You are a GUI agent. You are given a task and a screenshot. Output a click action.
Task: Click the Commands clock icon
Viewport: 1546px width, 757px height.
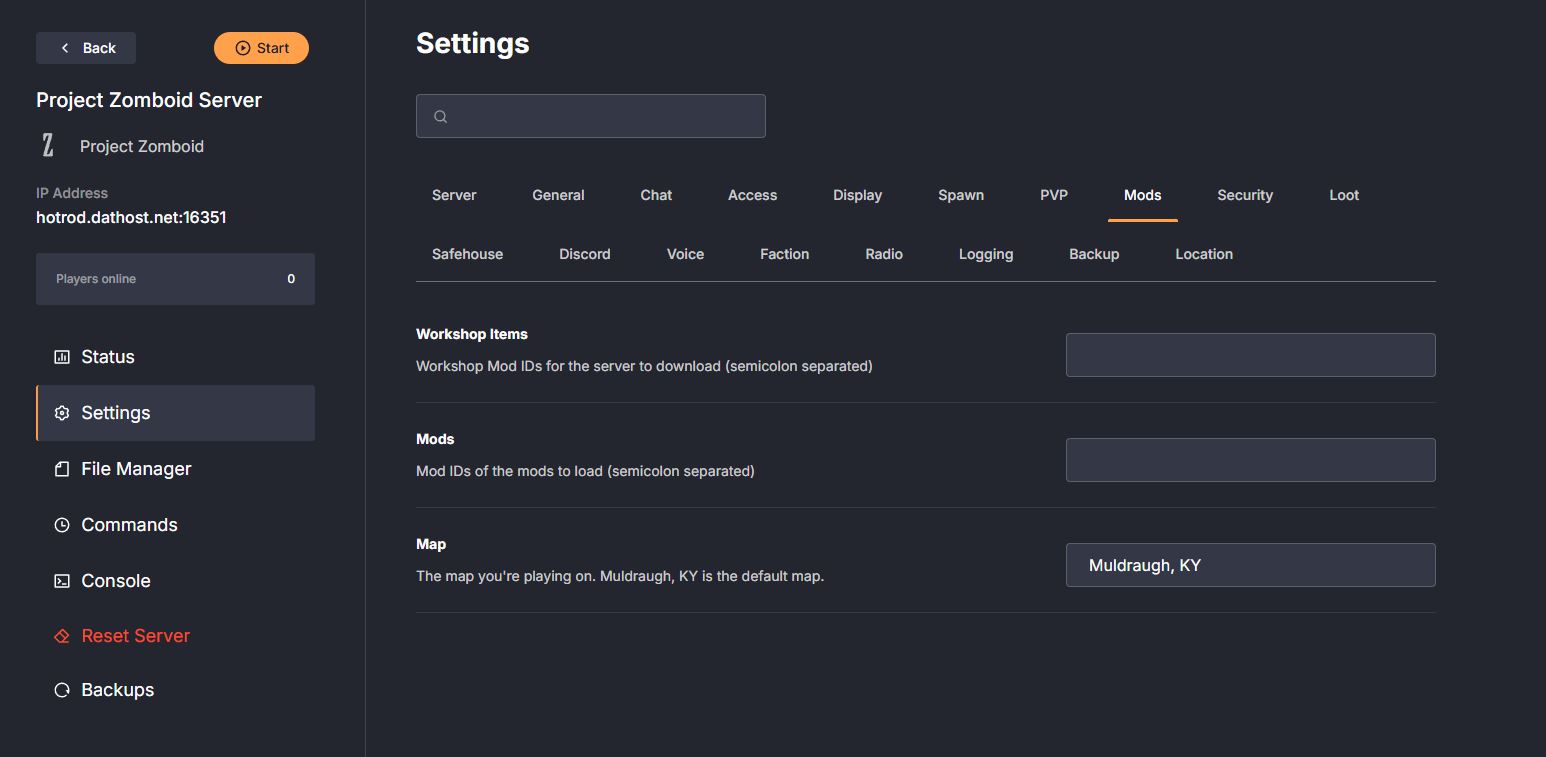click(62, 525)
